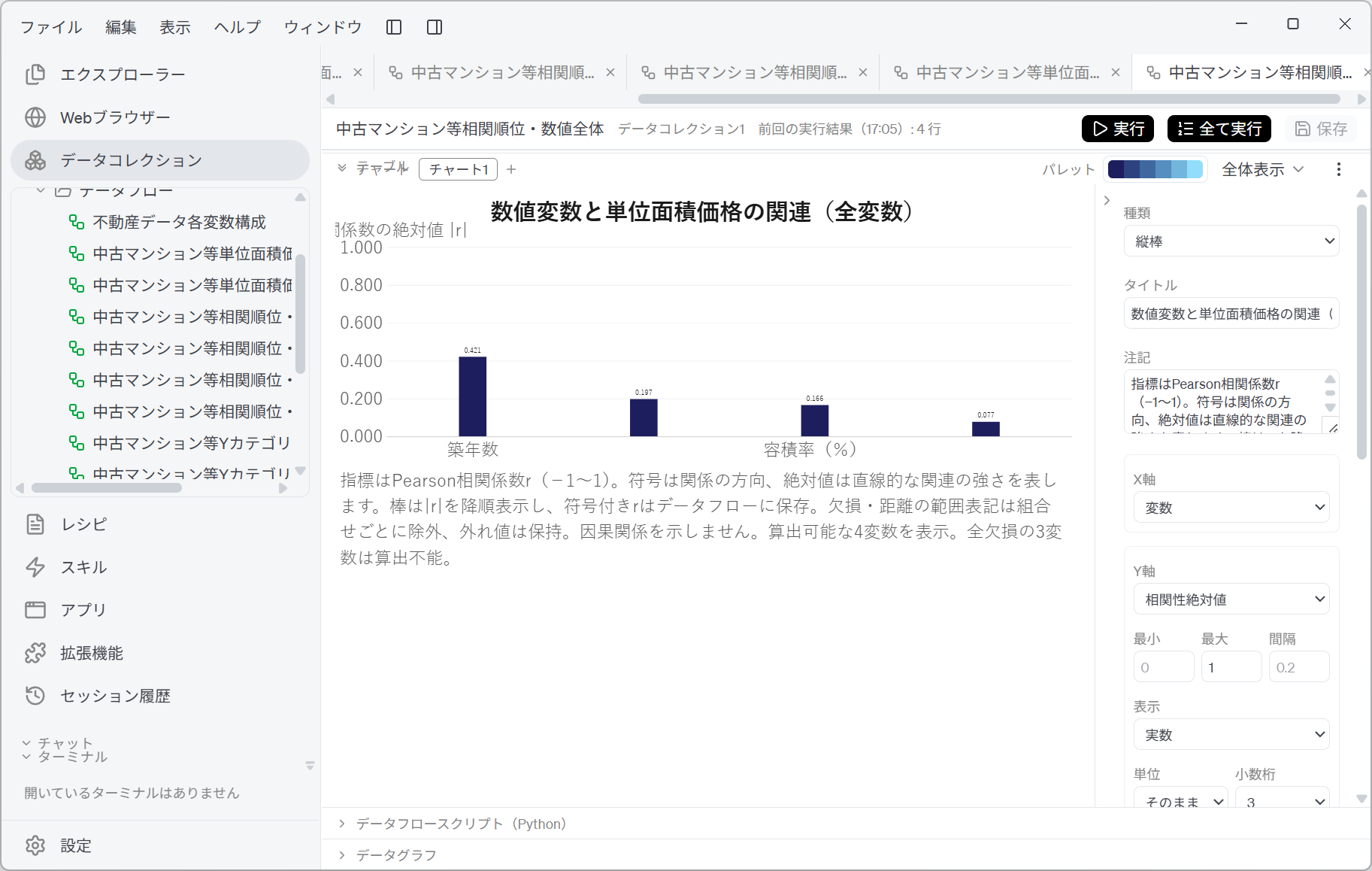Collapse the chart settings panel arrow

click(x=1107, y=200)
